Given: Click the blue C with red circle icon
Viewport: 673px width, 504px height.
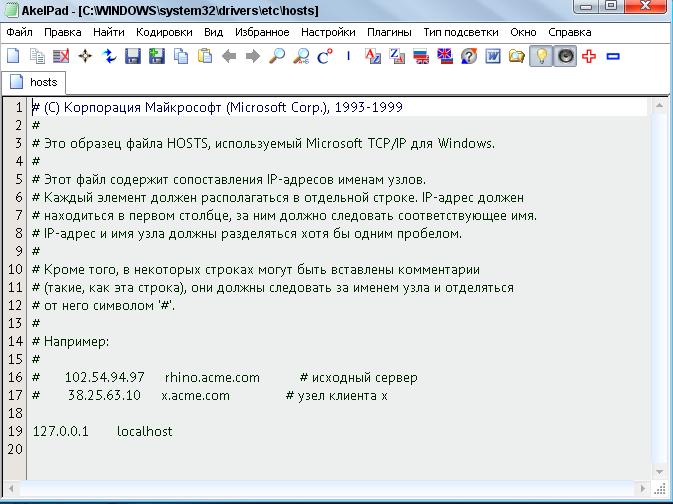Looking at the screenshot, I should pyautogui.click(x=325, y=56).
